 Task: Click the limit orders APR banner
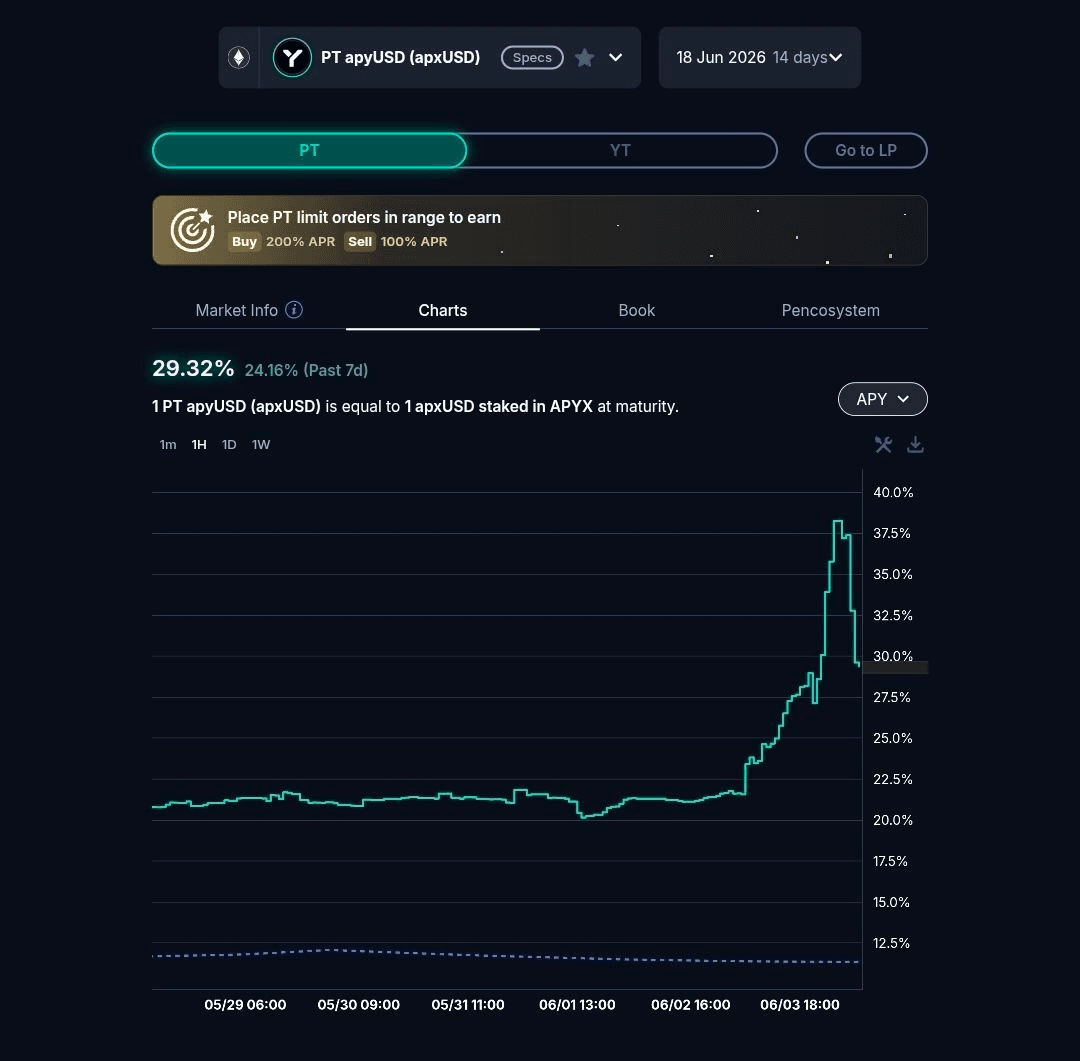pos(540,230)
